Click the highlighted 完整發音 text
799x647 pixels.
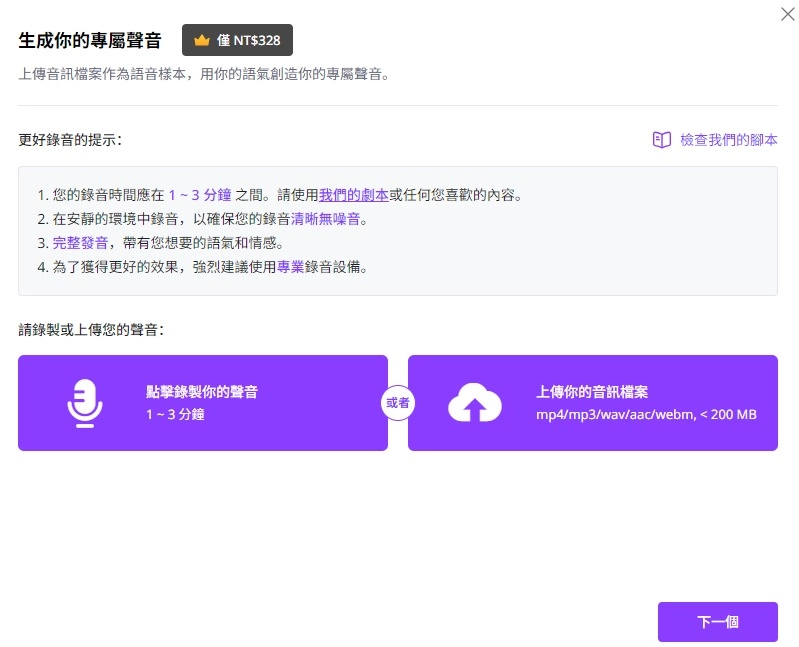click(x=72, y=243)
